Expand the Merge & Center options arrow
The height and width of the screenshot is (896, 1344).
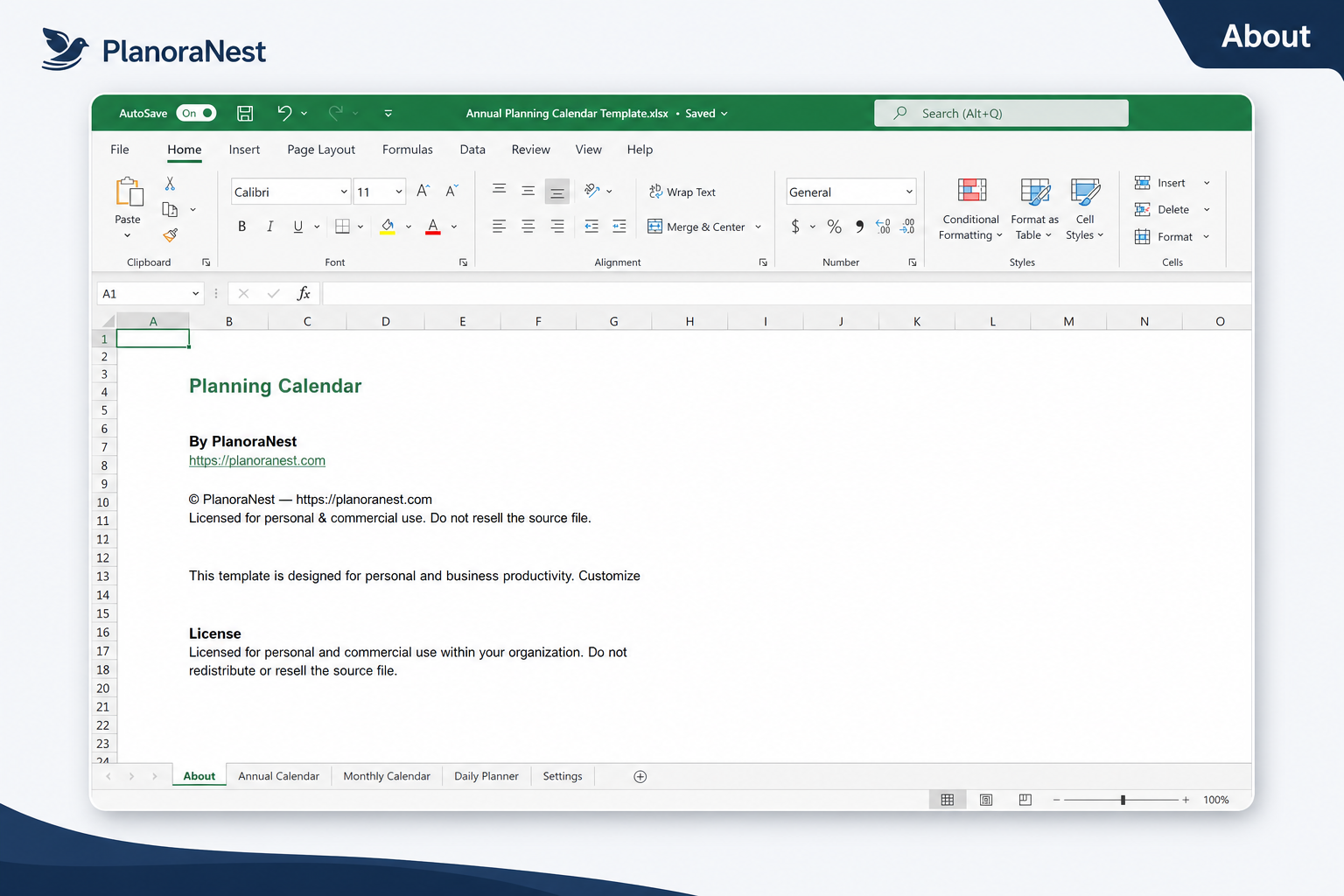(759, 227)
